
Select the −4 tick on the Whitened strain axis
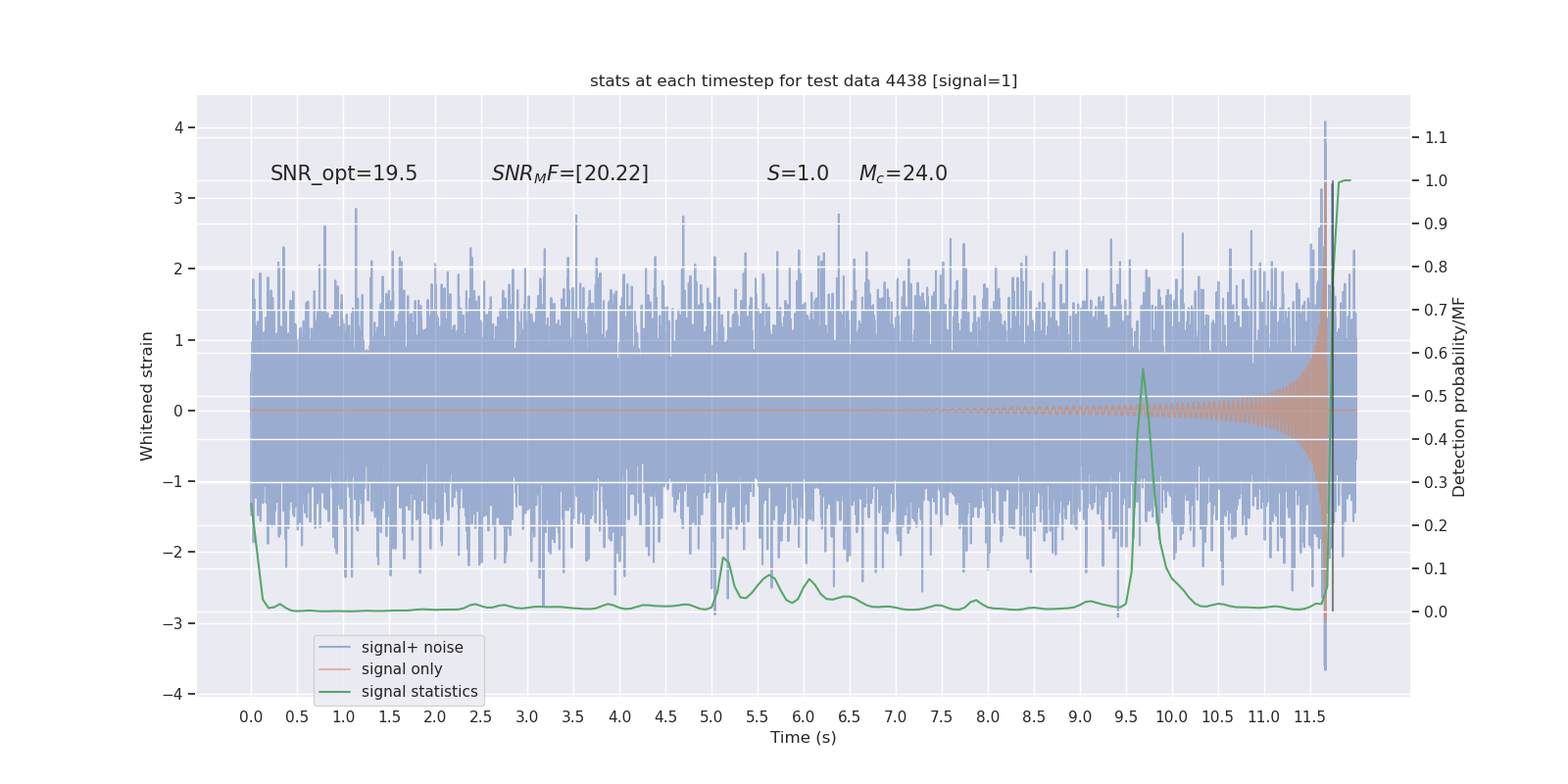click(x=172, y=694)
